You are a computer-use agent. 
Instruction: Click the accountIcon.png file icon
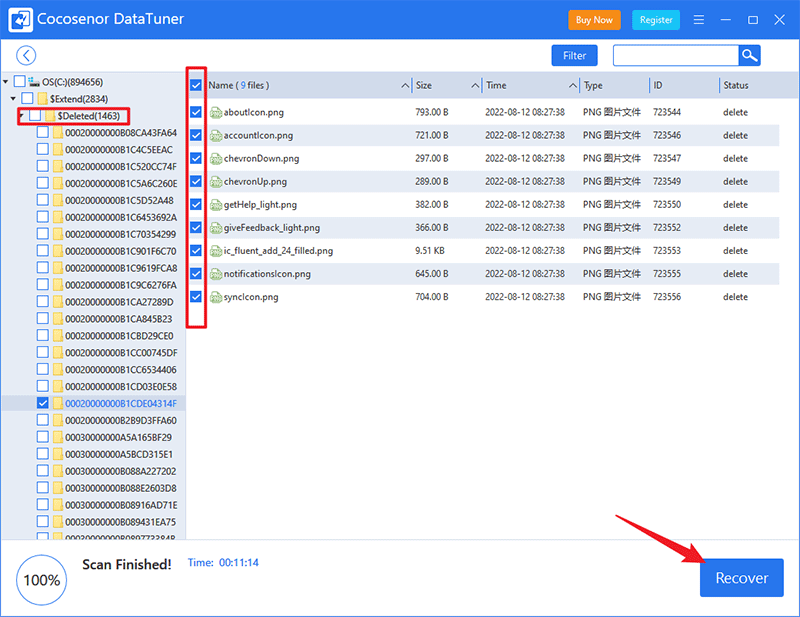click(216, 135)
